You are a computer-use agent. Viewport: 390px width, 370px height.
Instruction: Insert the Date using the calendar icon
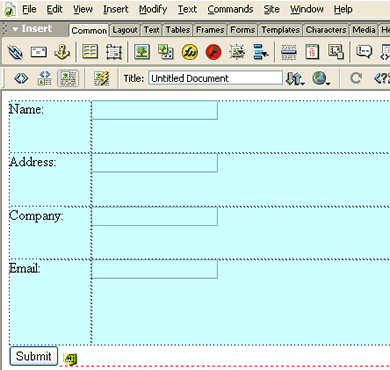point(312,52)
